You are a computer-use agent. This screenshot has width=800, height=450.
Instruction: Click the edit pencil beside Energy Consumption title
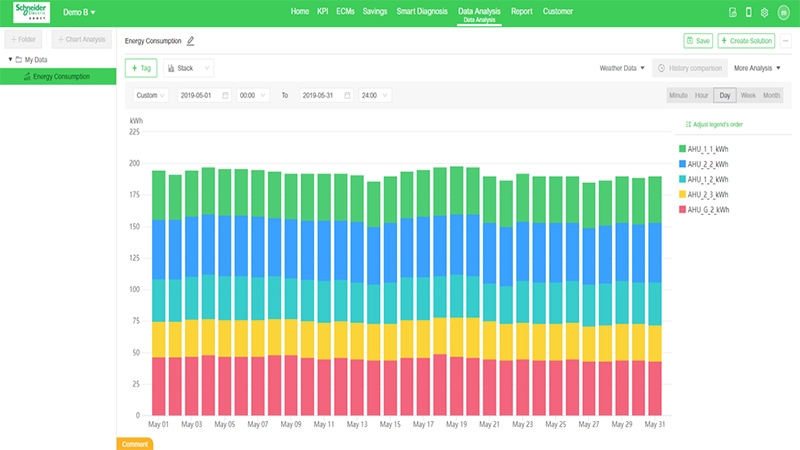[x=191, y=41]
